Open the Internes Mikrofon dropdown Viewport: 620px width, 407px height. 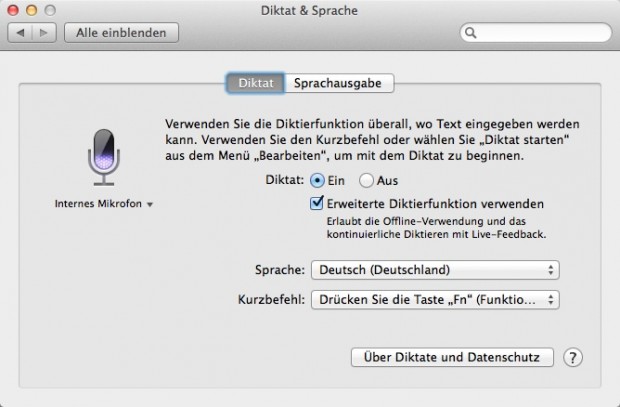[x=104, y=204]
